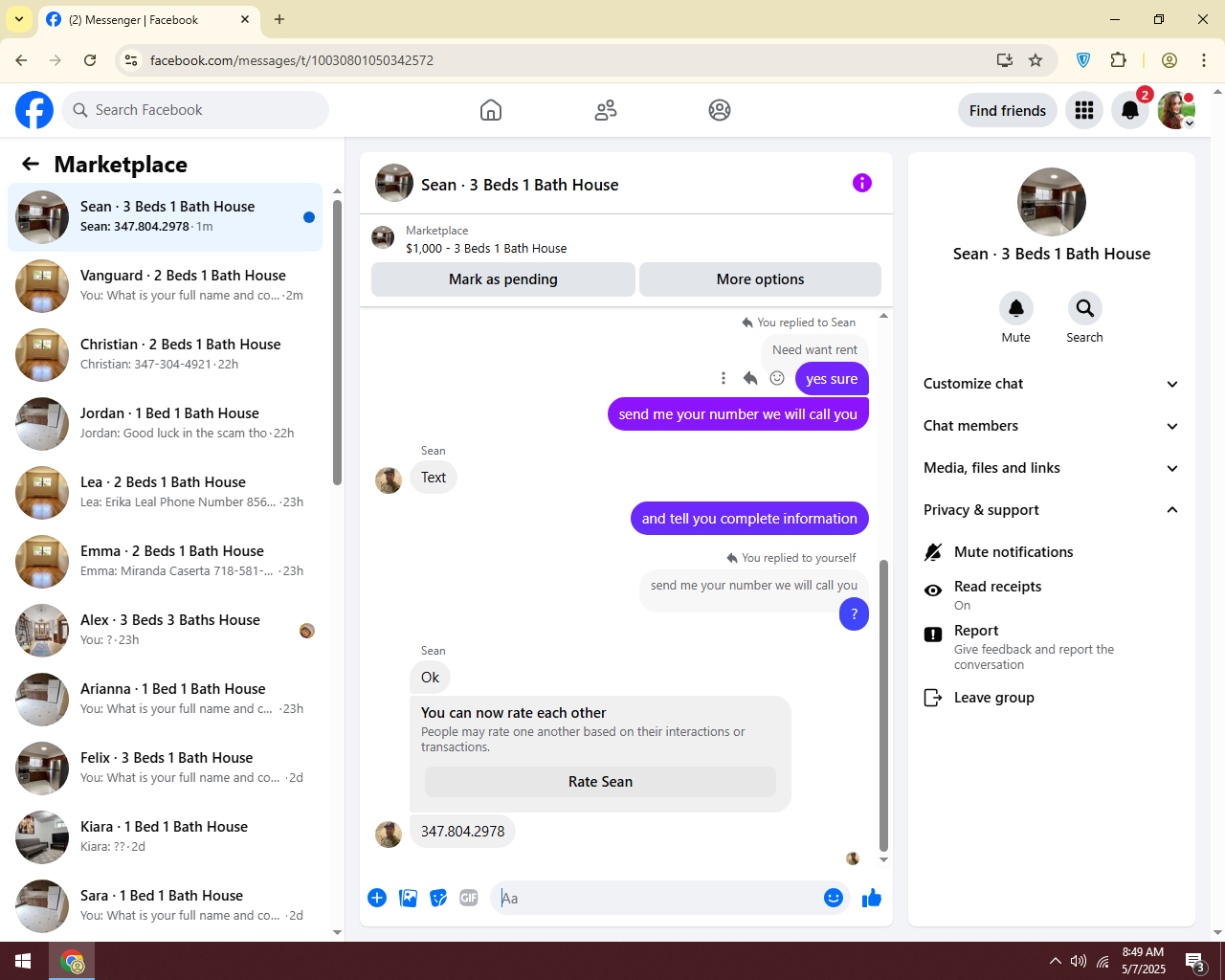Search in conversation magnifier icon
This screenshot has width=1225, height=980.
point(1084,308)
